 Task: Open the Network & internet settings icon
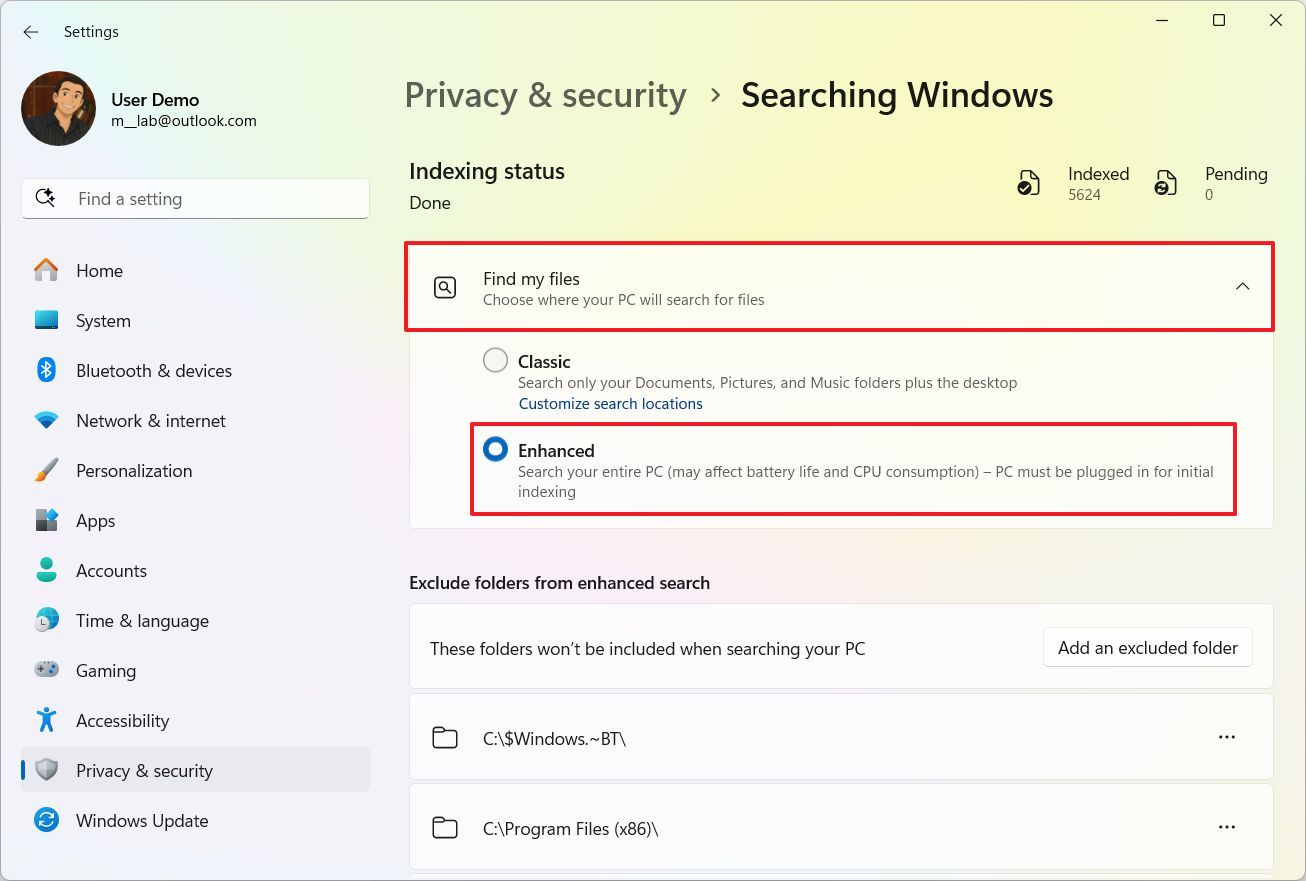click(46, 420)
